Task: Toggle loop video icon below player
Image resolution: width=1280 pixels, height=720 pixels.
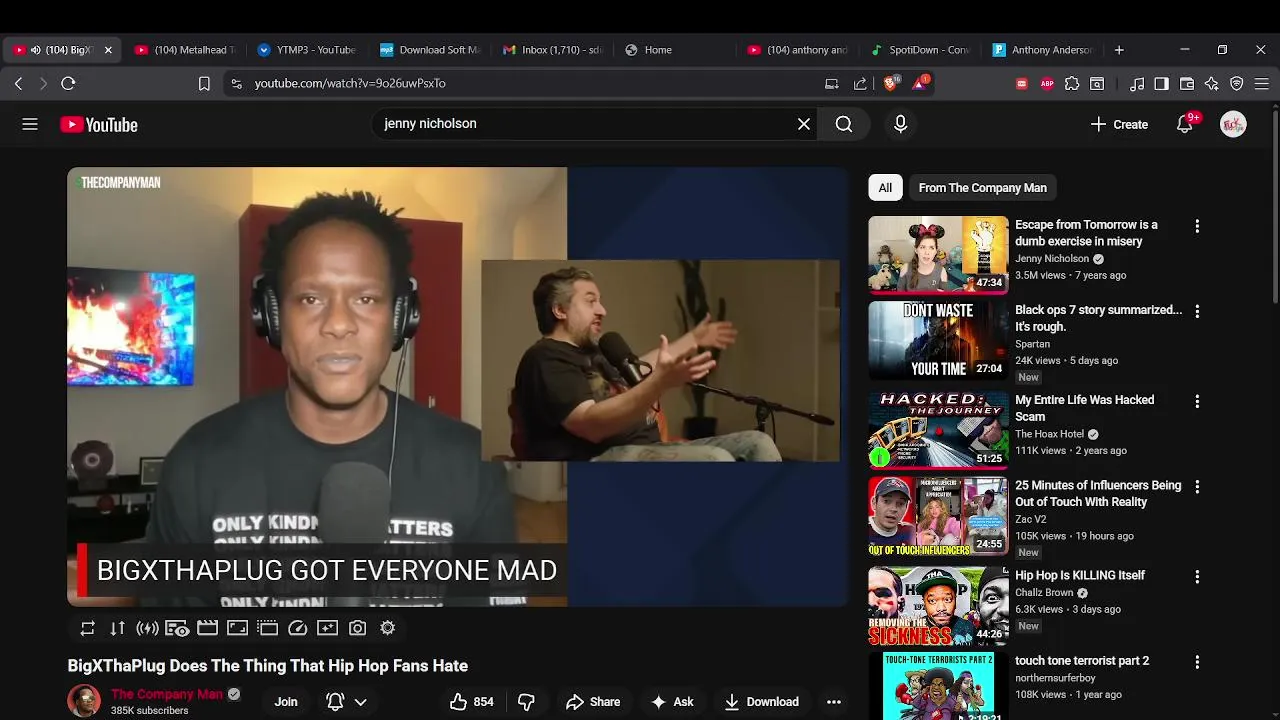Action: (88, 628)
